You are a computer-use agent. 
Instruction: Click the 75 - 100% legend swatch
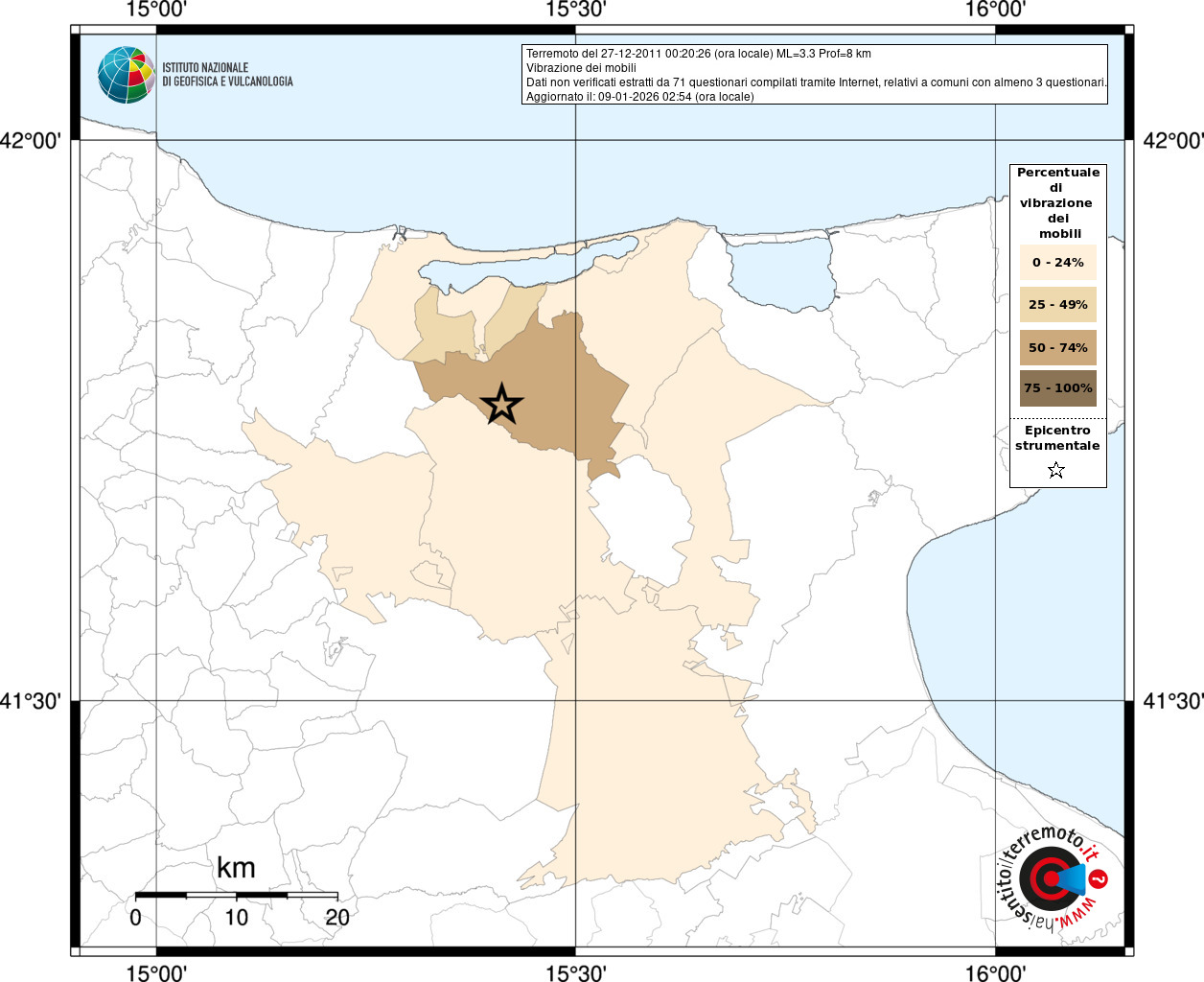(x=1058, y=388)
